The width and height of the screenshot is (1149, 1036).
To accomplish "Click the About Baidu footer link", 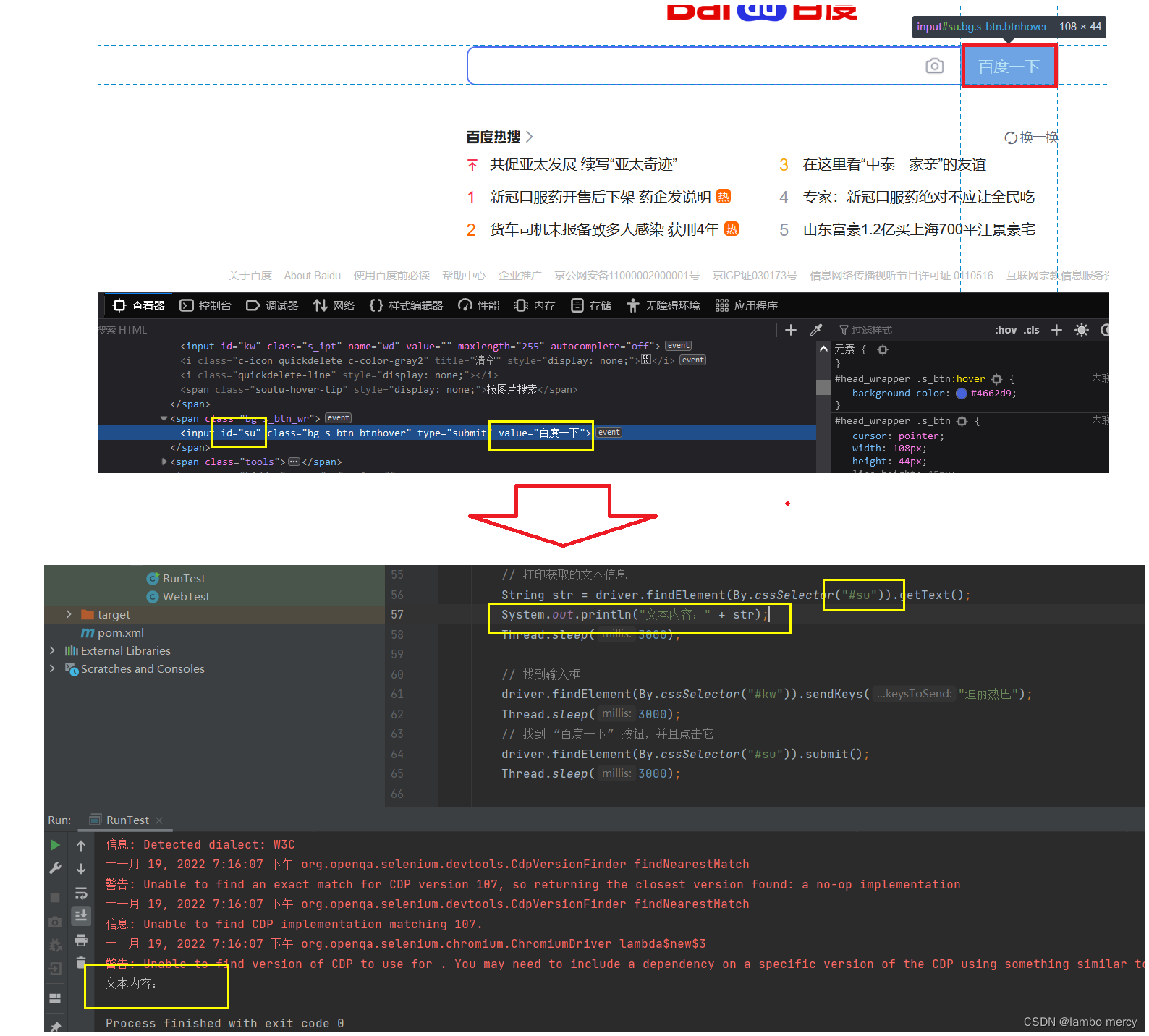I will point(312,276).
